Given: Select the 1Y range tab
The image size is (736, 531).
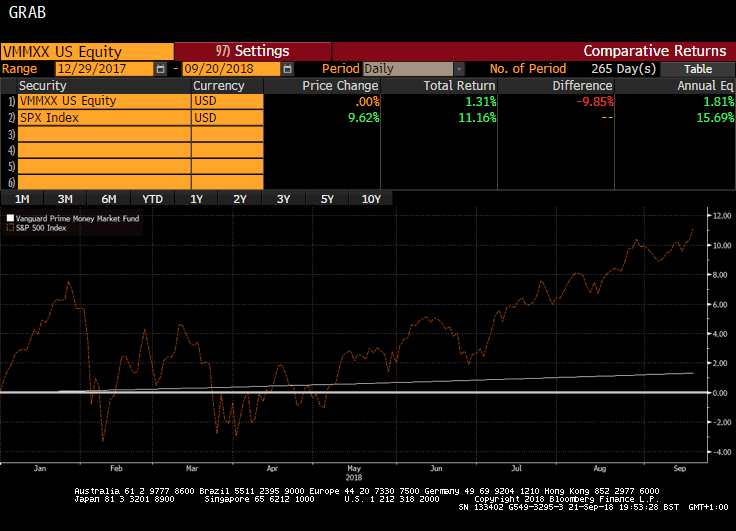Looking at the screenshot, I should point(196,199).
